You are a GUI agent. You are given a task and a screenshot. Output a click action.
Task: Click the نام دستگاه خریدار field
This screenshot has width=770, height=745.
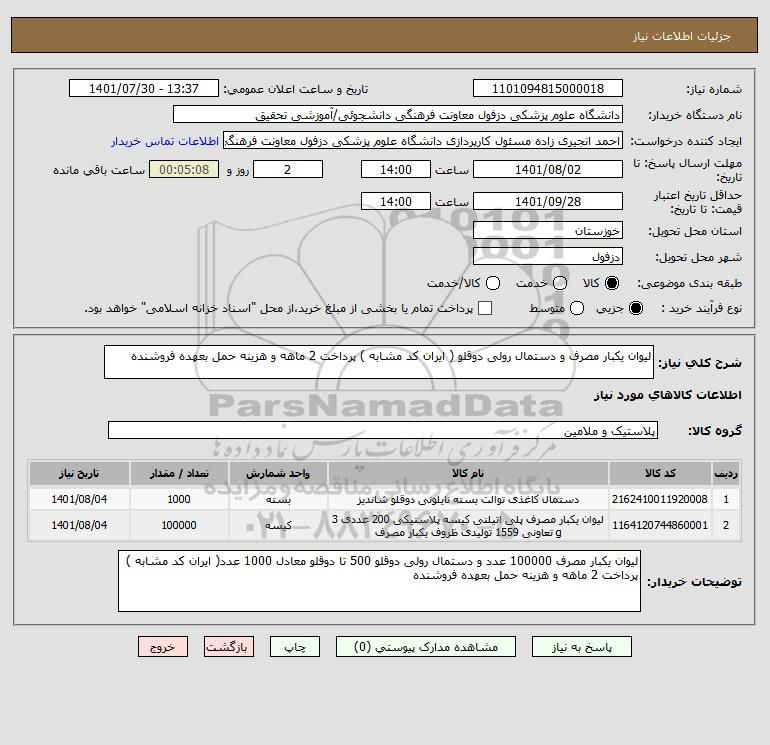tap(398, 115)
